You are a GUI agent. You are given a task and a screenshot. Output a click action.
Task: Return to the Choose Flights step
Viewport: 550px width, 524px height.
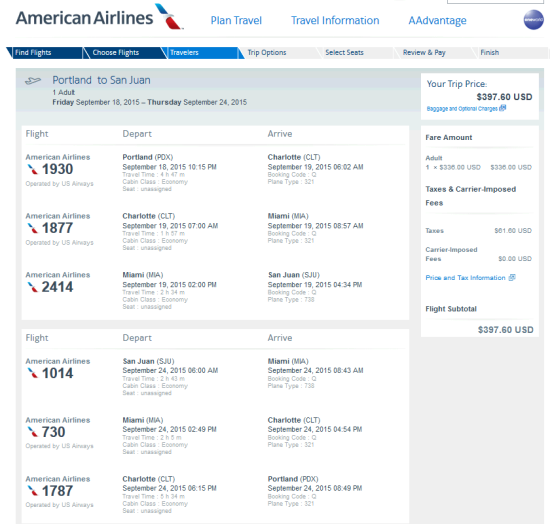[122, 53]
